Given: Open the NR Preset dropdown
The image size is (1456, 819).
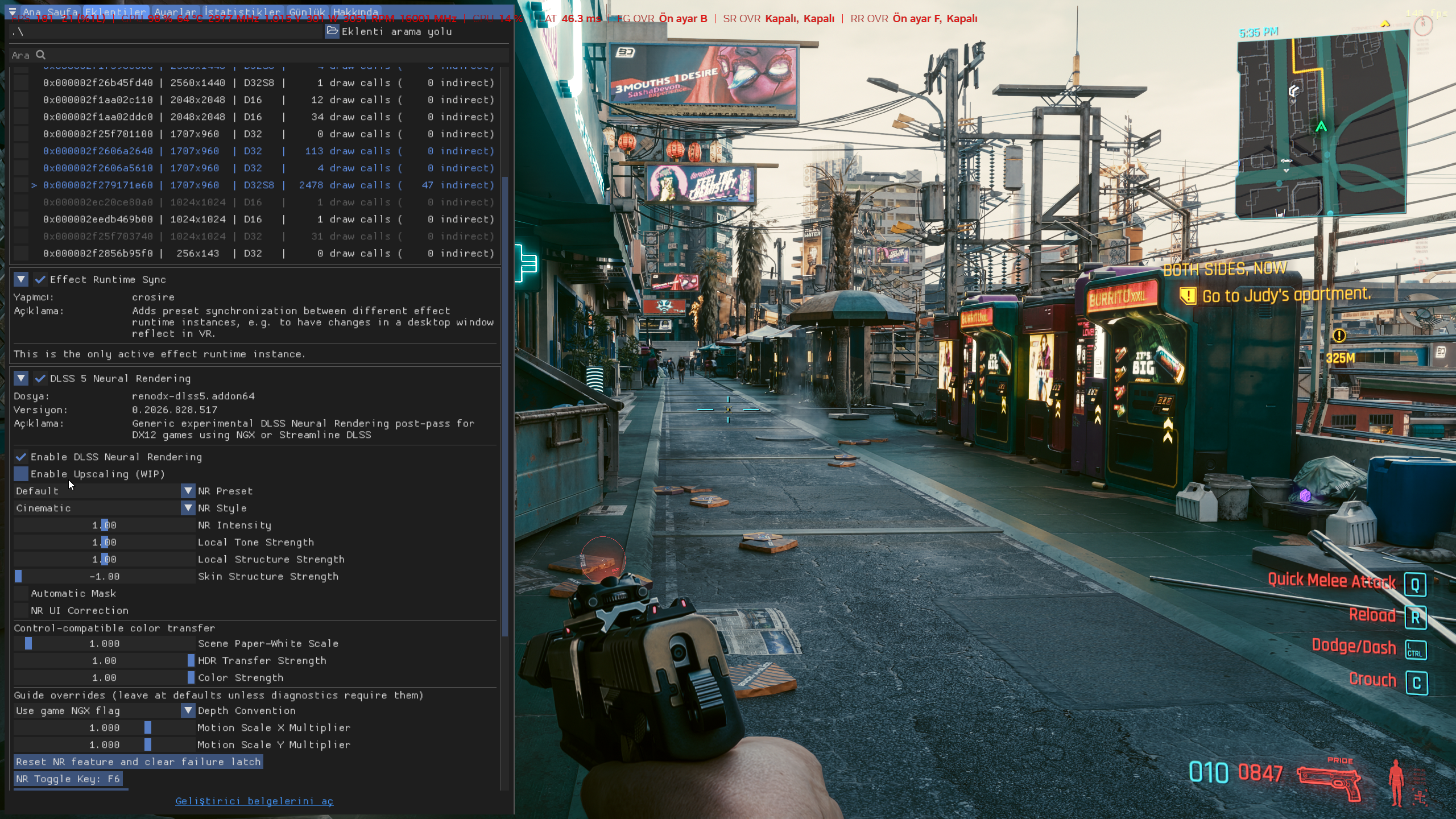Looking at the screenshot, I should [x=105, y=491].
